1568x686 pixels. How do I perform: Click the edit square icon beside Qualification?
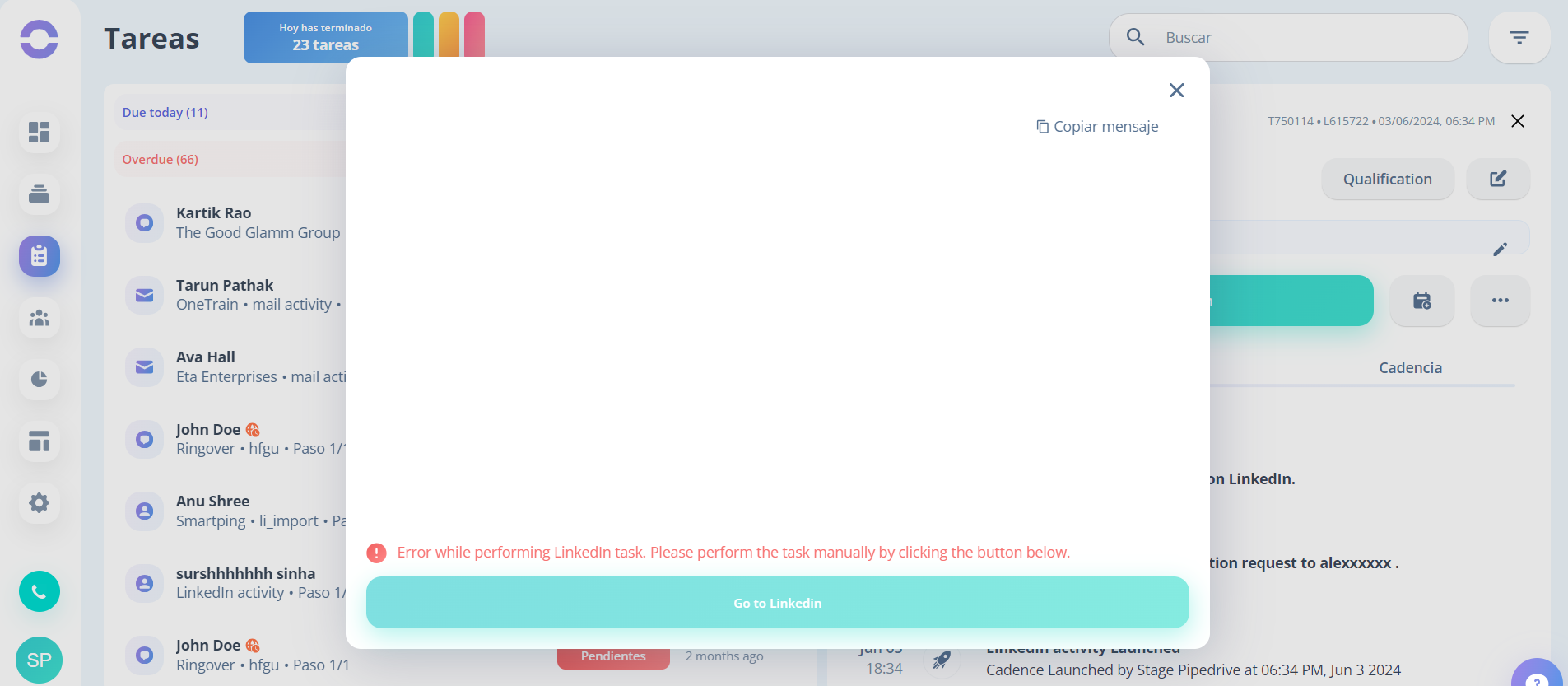coord(1498,179)
